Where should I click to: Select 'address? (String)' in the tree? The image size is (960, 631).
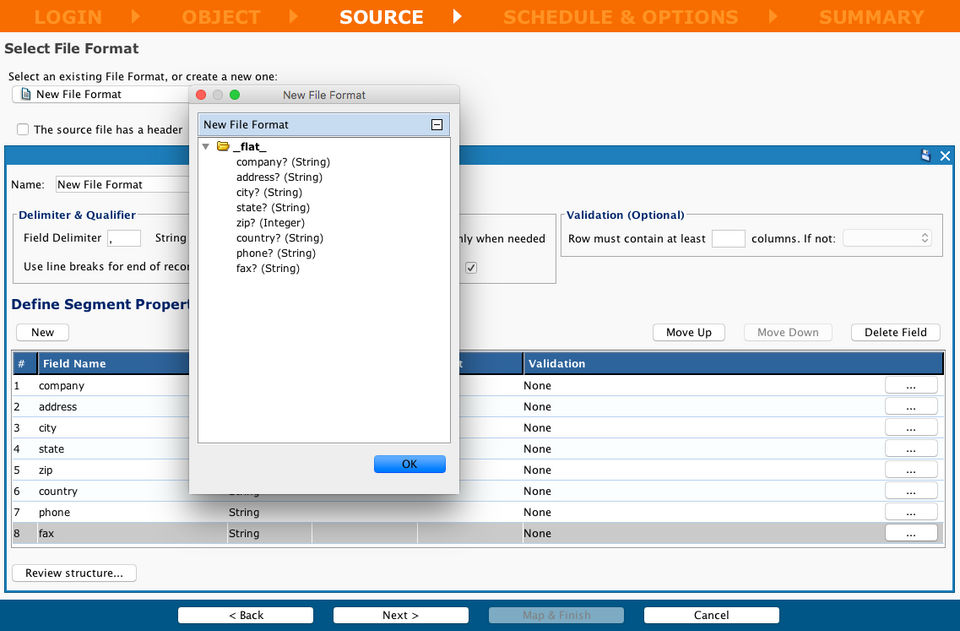[x=279, y=177]
